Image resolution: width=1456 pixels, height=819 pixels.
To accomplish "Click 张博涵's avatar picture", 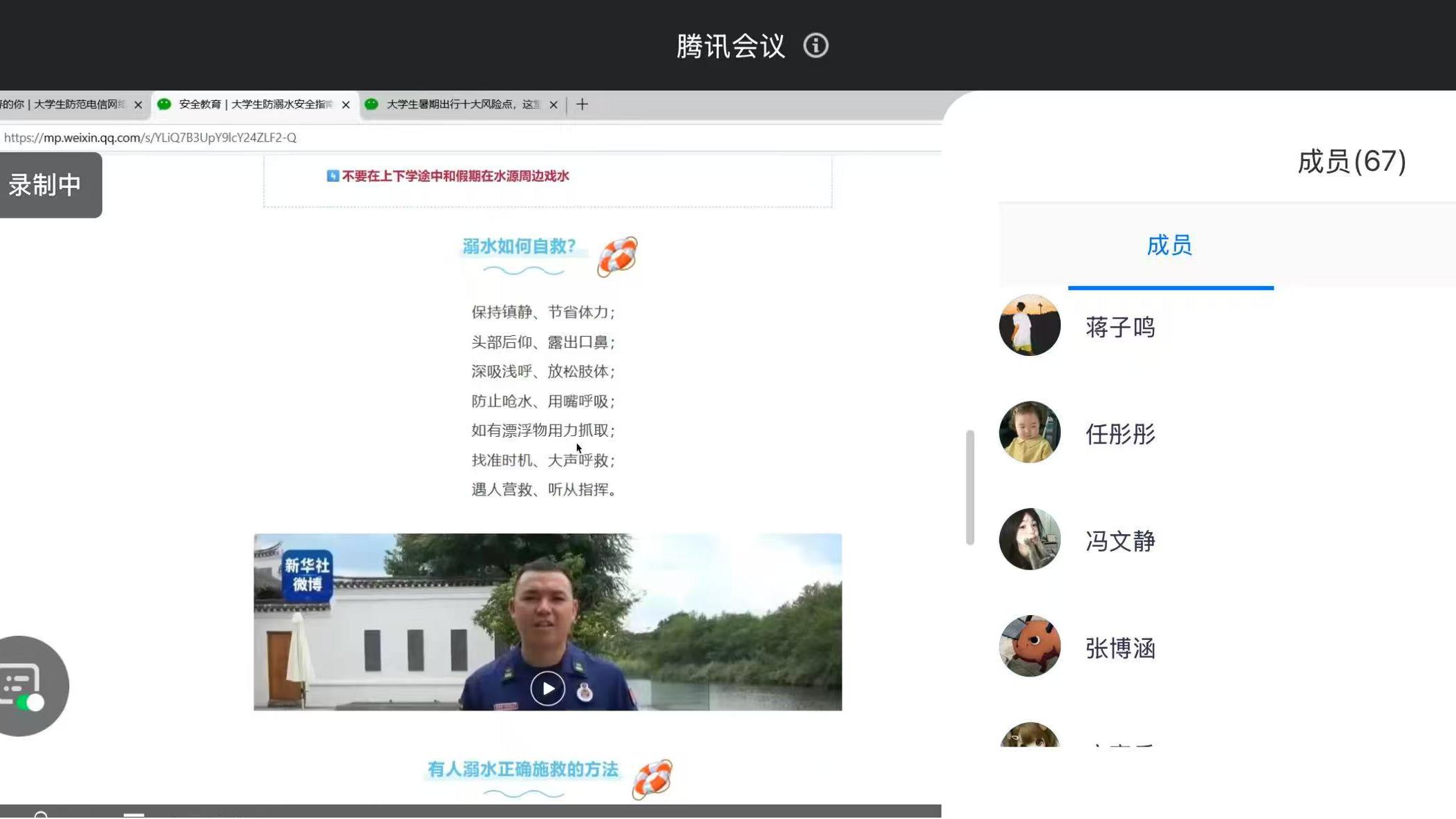I will [x=1029, y=646].
